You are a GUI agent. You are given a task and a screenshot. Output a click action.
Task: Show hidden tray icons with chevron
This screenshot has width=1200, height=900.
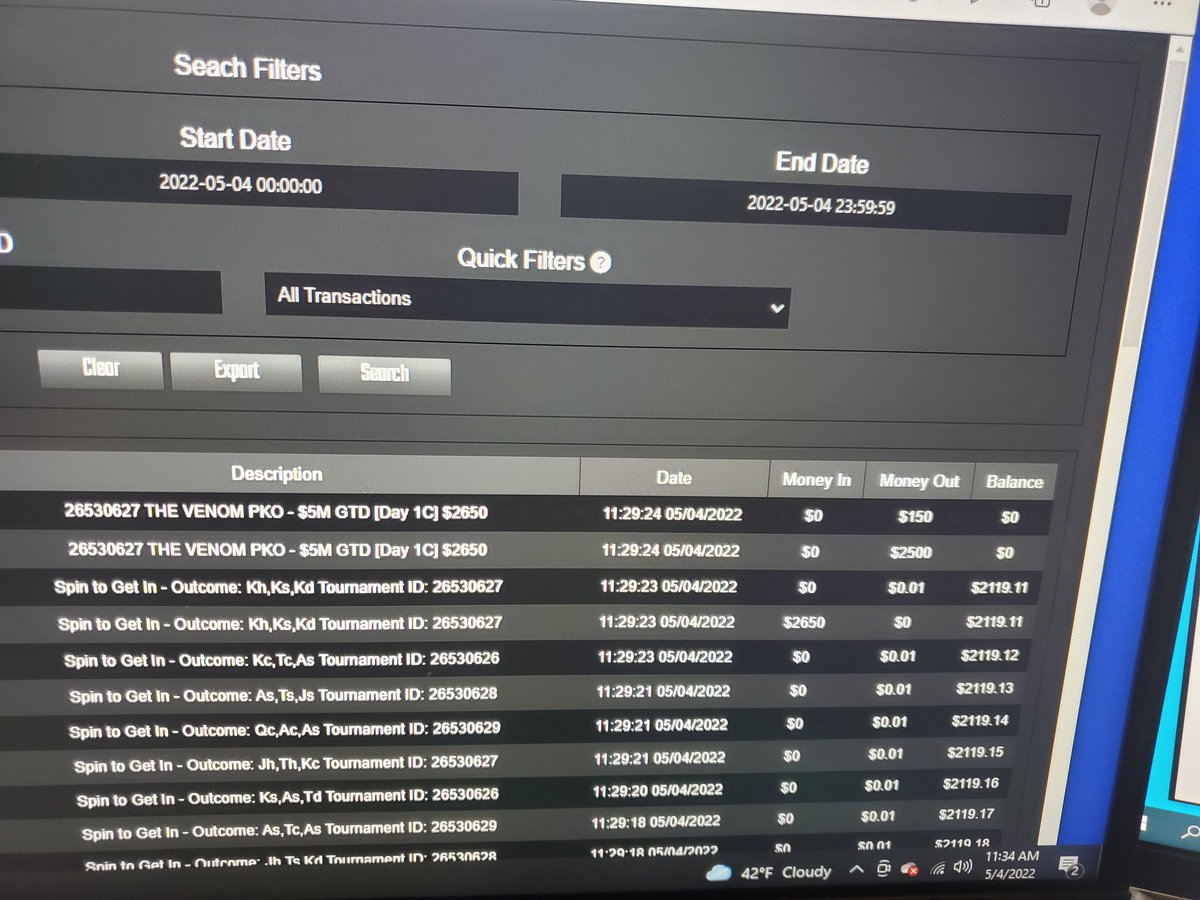click(x=857, y=871)
